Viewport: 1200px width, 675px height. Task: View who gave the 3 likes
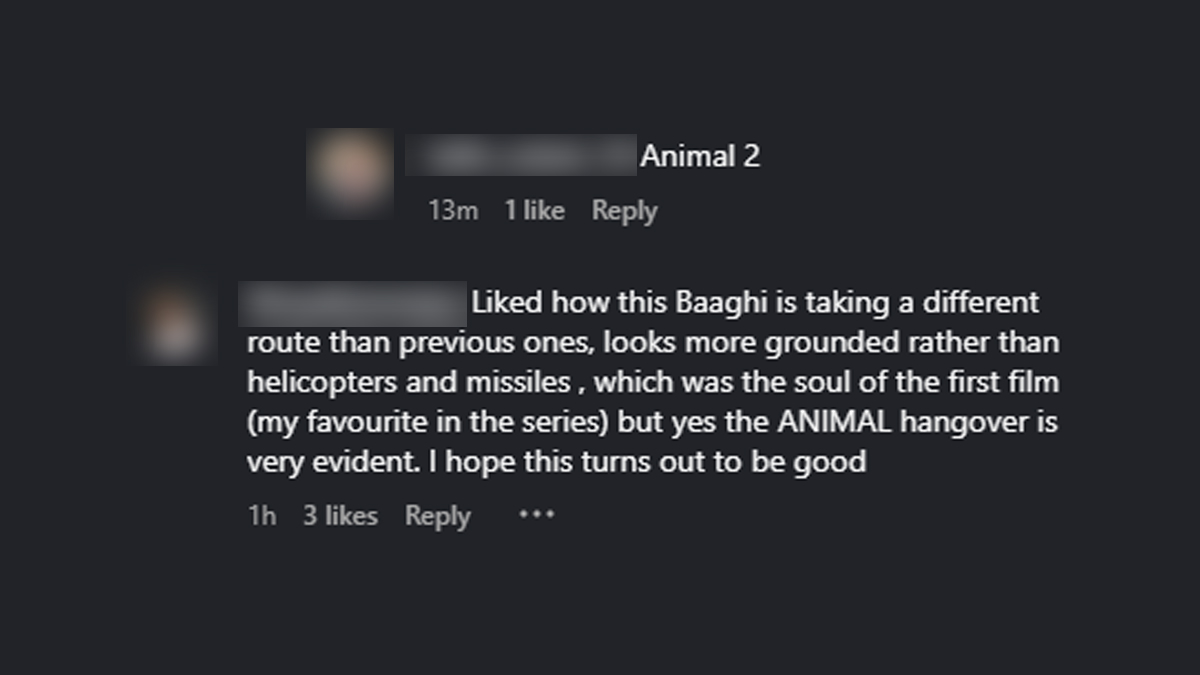(x=340, y=516)
